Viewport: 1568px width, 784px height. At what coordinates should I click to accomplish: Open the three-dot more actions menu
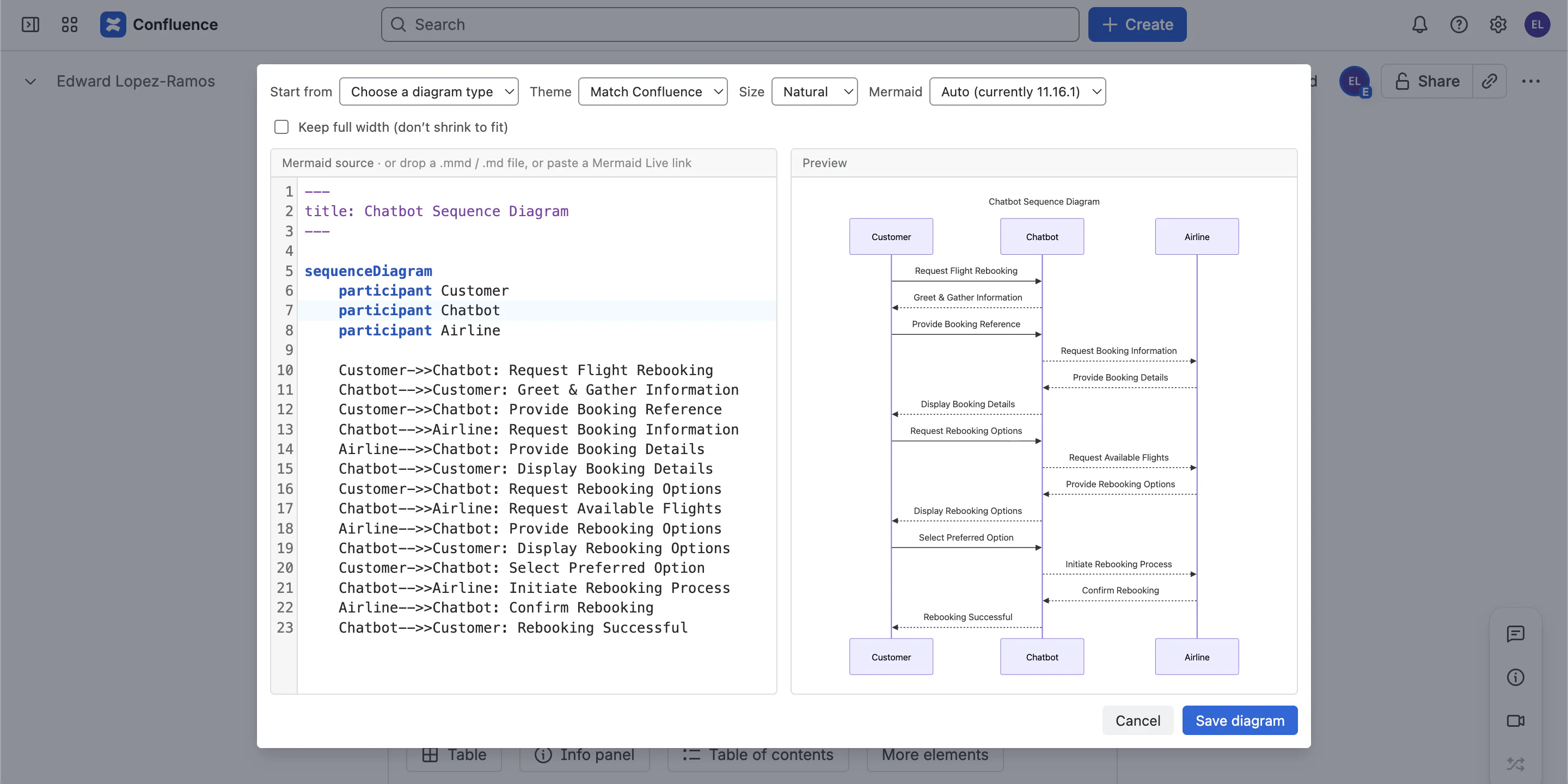1530,81
